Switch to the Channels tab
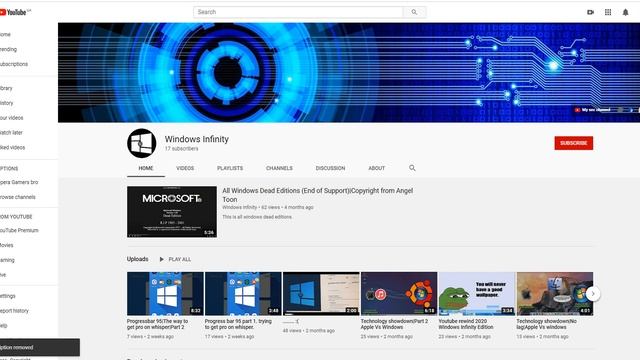Image resolution: width=640 pixels, height=360 pixels. click(x=279, y=168)
